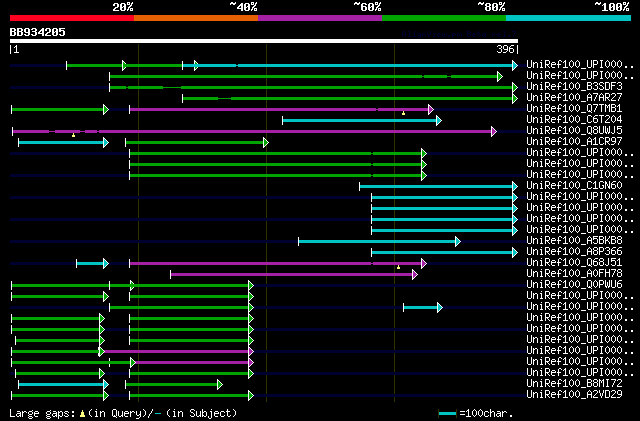Click the green alignment segment in the A1CR97 row
Image resolution: width=640 pixels, height=421 pixels.
(x=197, y=143)
